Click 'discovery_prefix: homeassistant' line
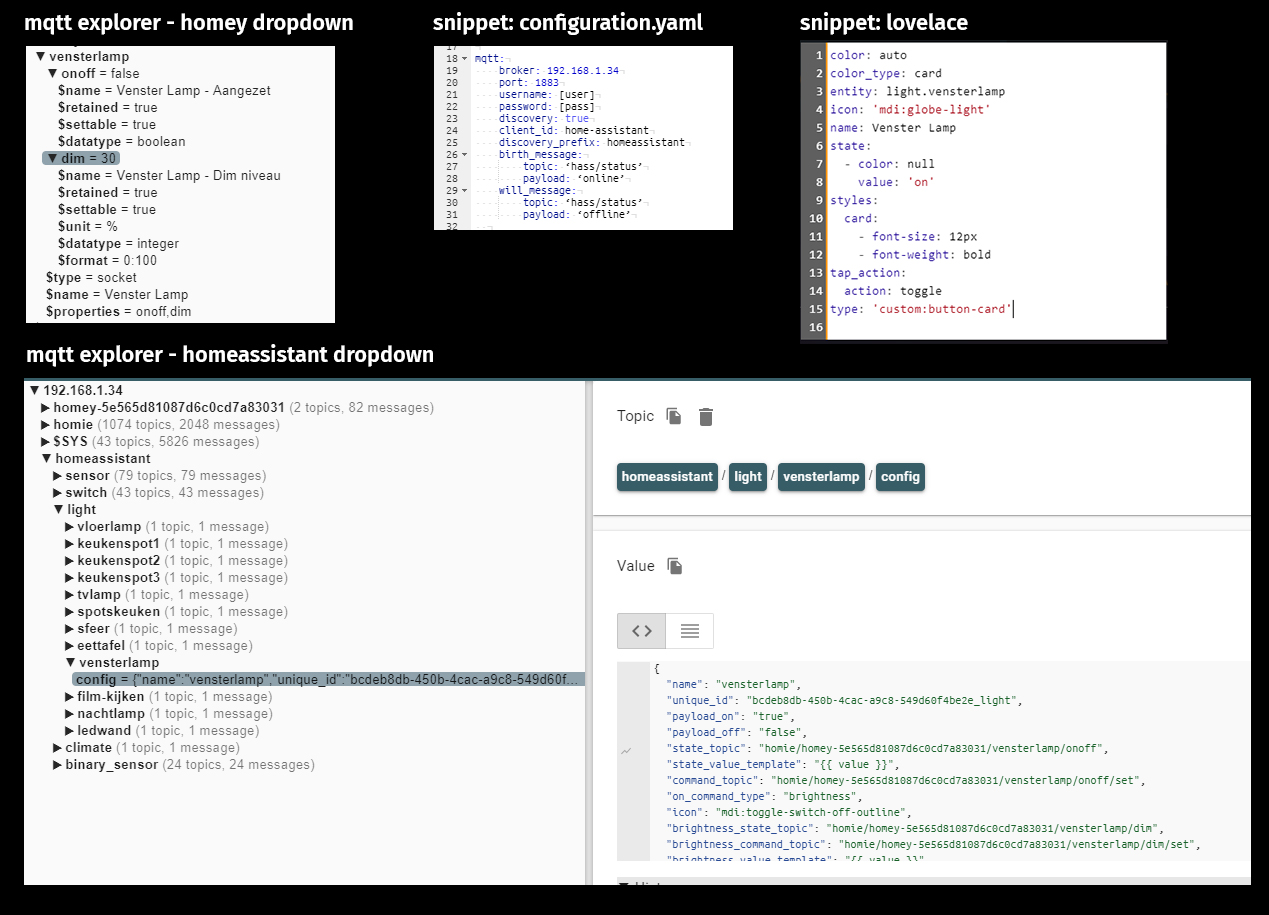This screenshot has width=1269, height=915. click(592, 143)
